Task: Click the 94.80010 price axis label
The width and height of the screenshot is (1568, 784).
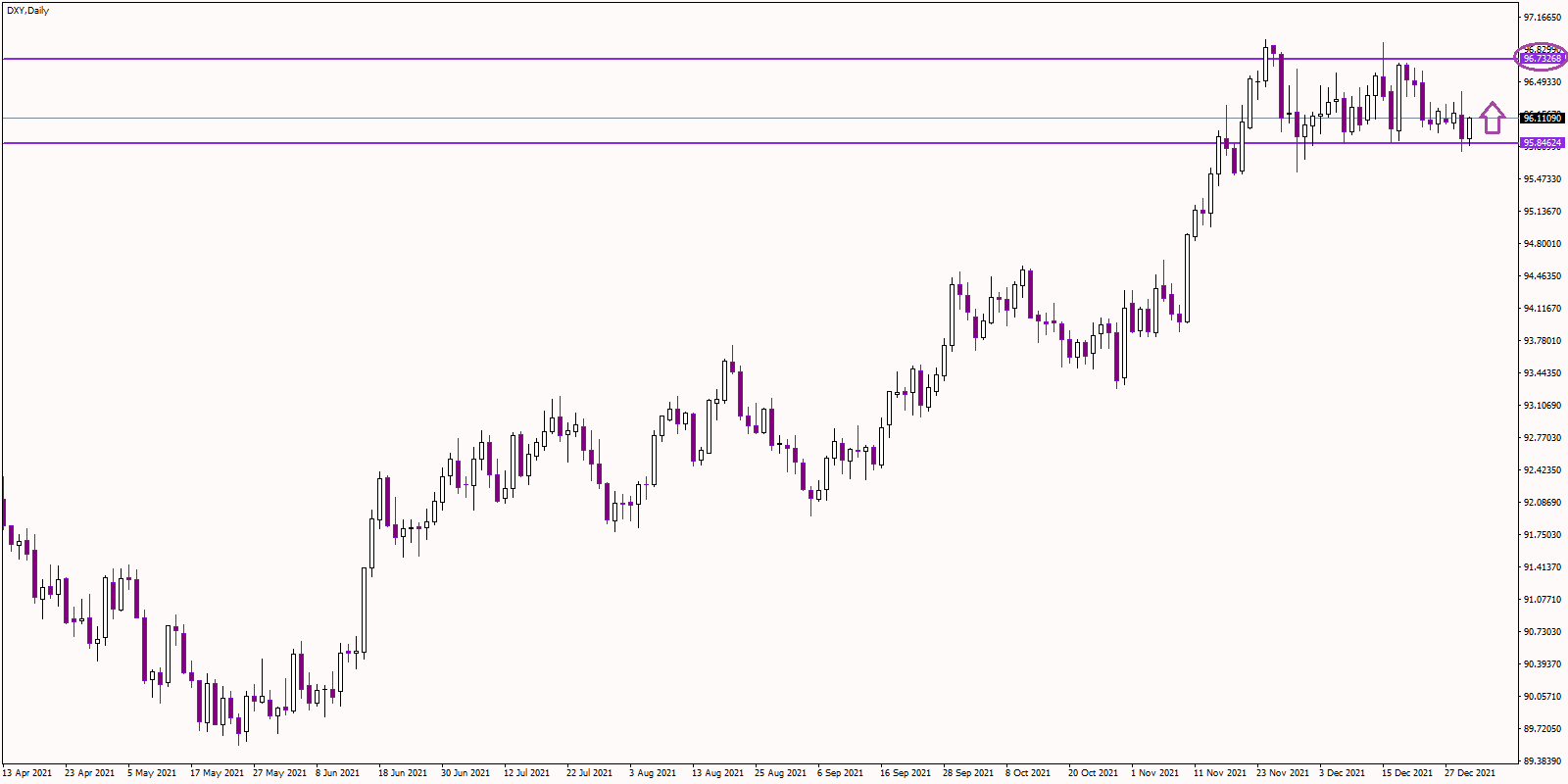Action: click(1543, 244)
